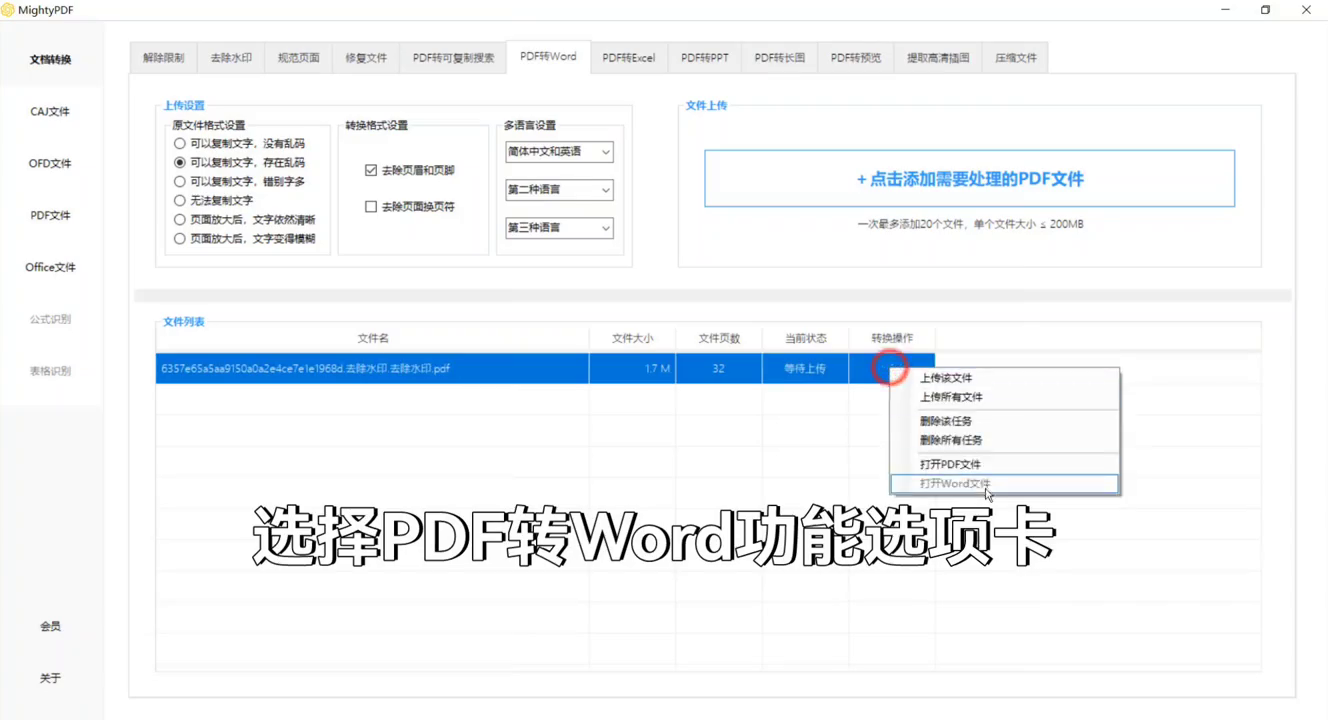Uncheck the 去除页眉和页脚 checkbox

tap(371, 171)
